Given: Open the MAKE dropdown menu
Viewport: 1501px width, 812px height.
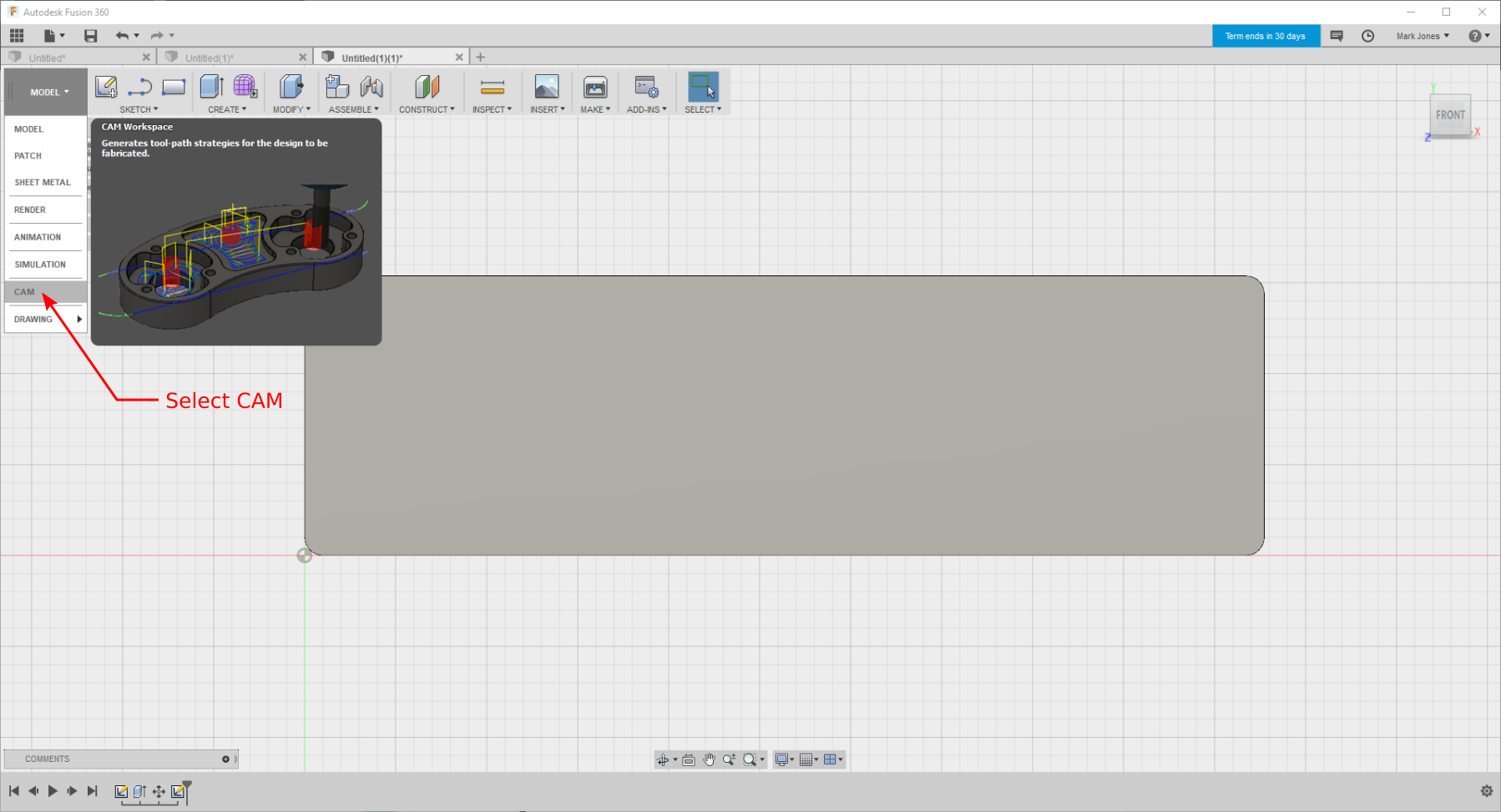Looking at the screenshot, I should point(595,109).
